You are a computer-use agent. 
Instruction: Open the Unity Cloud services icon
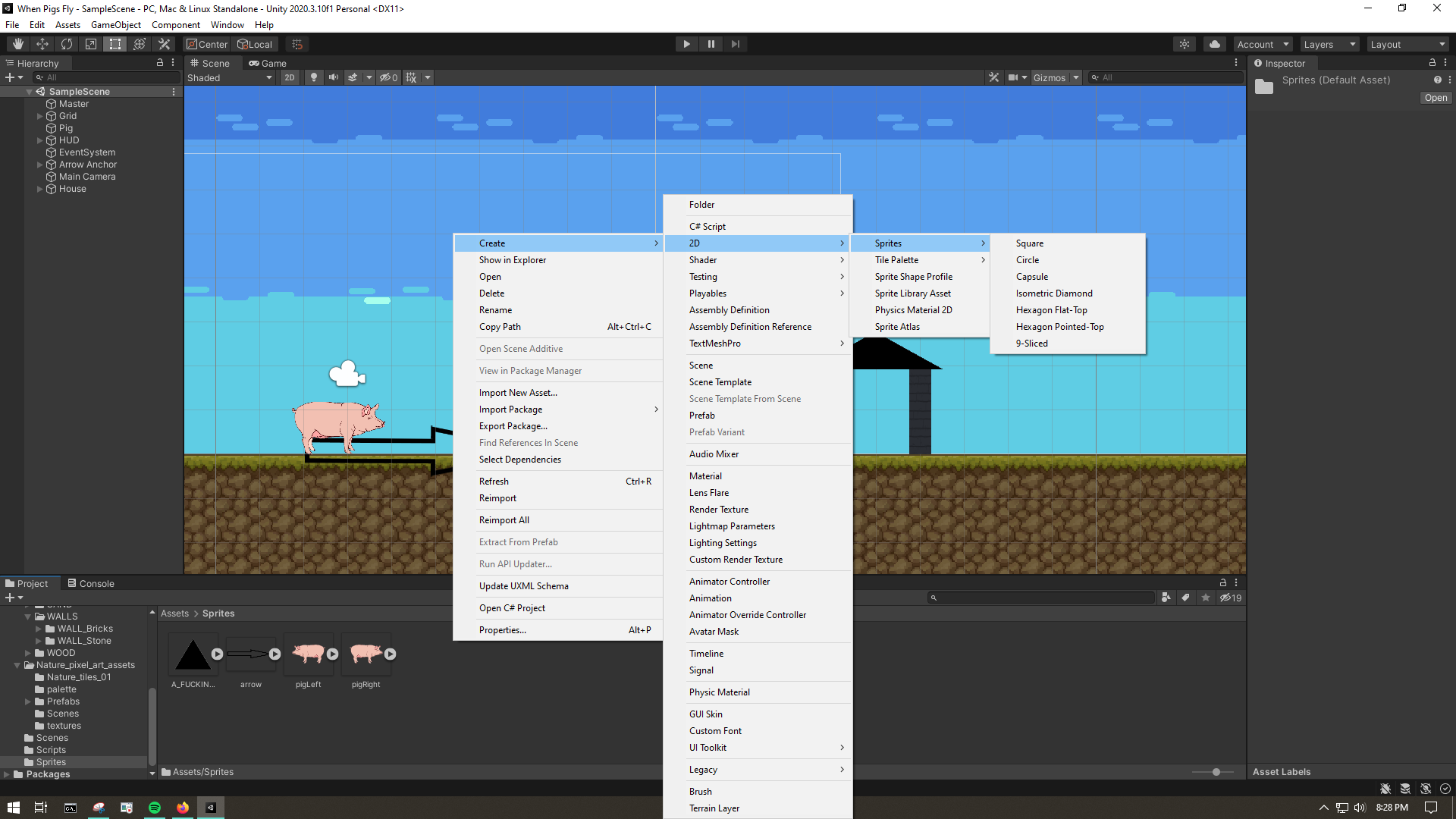point(1214,43)
